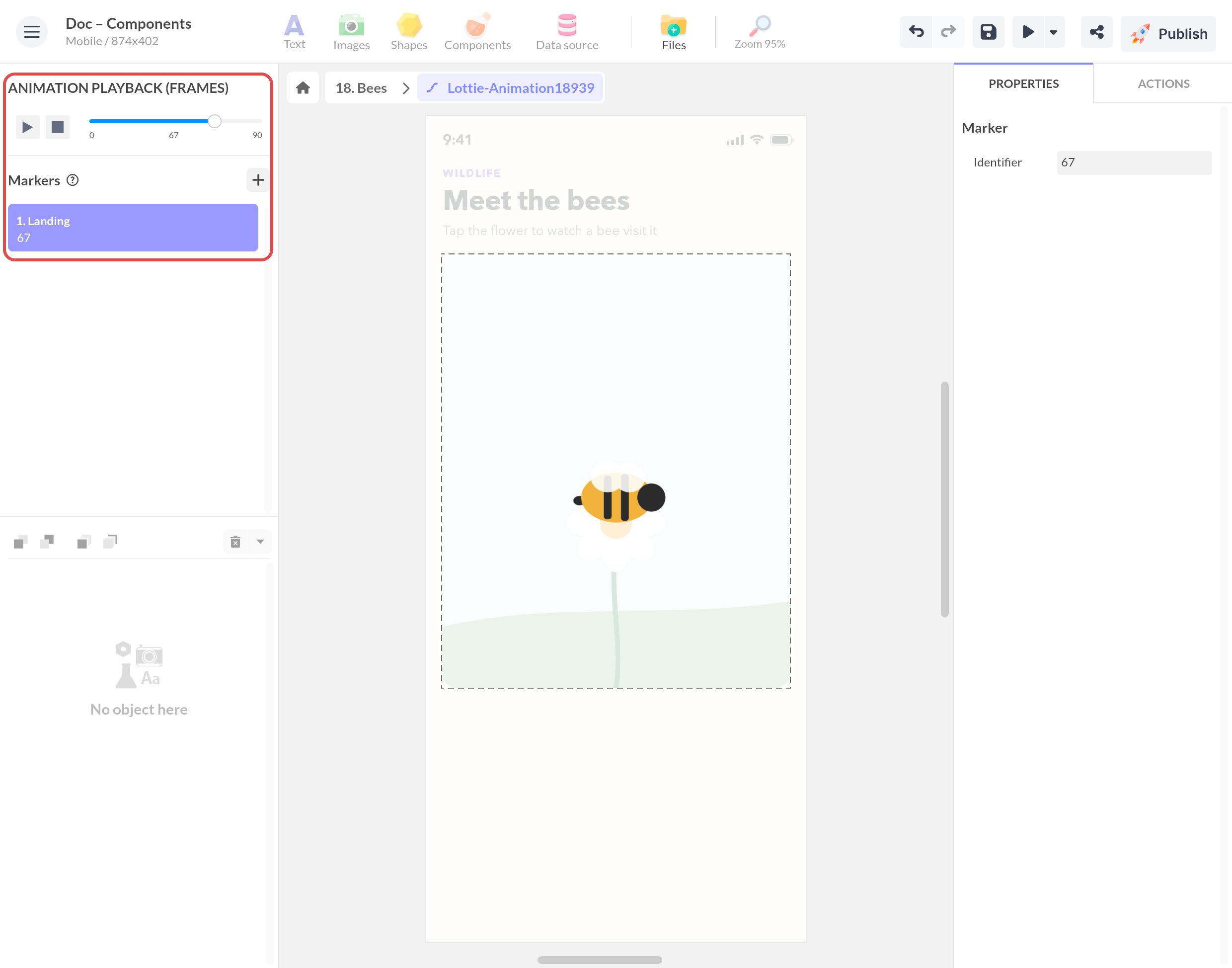Open the 18. Bees breadcrumb
Image resolution: width=1232 pixels, height=968 pixels.
click(x=361, y=88)
